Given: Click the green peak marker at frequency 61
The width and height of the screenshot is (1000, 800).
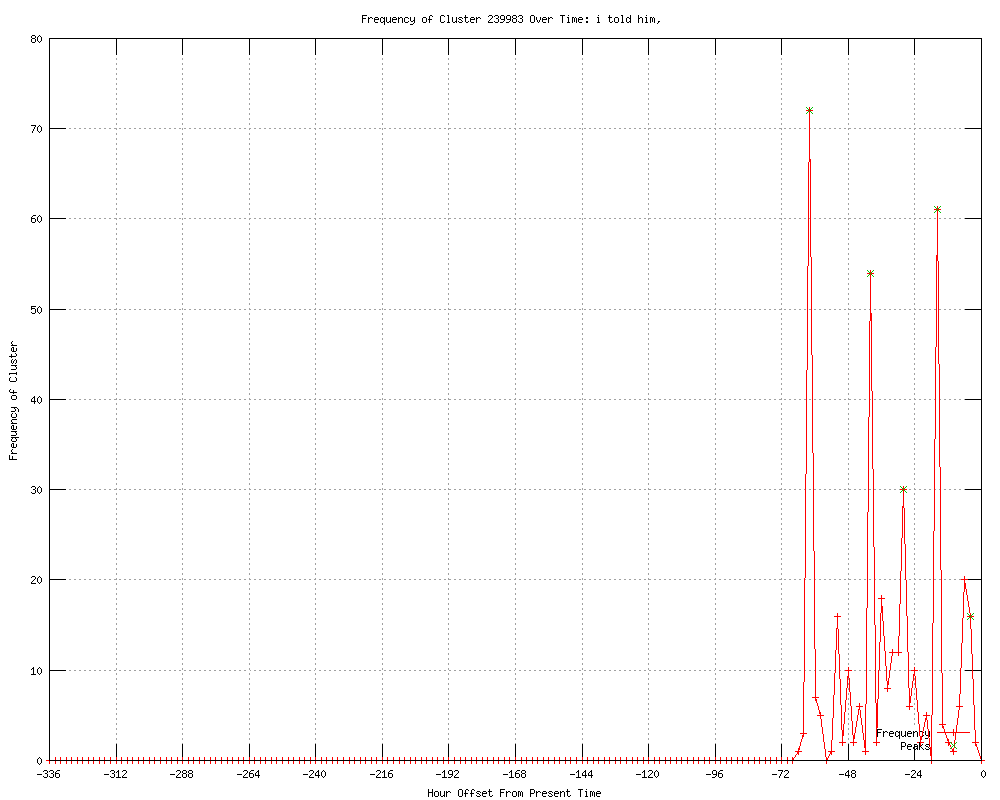Looking at the screenshot, I should pyautogui.click(x=937, y=209).
